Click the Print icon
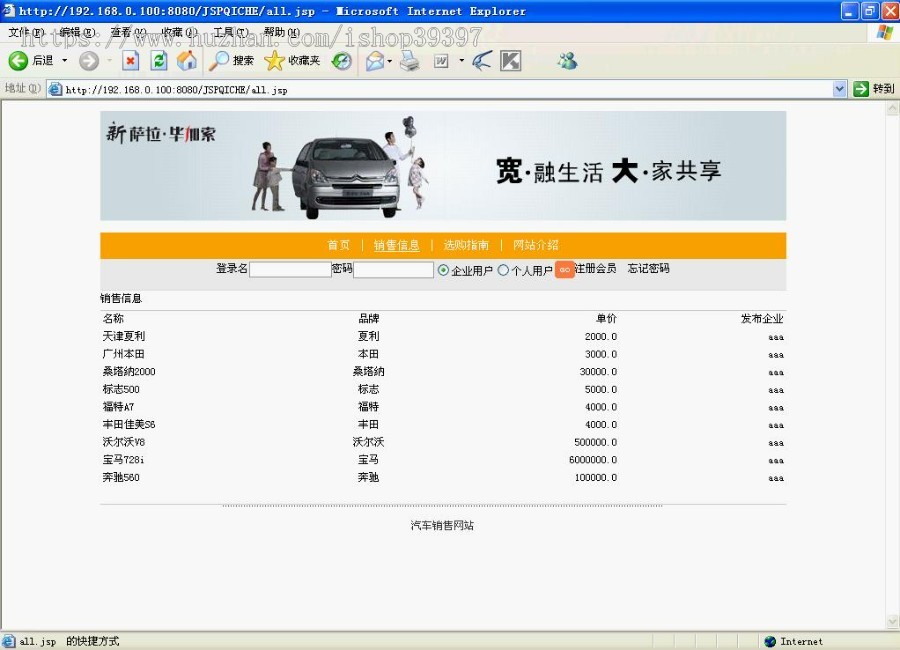This screenshot has height=650, width=900. pos(409,60)
